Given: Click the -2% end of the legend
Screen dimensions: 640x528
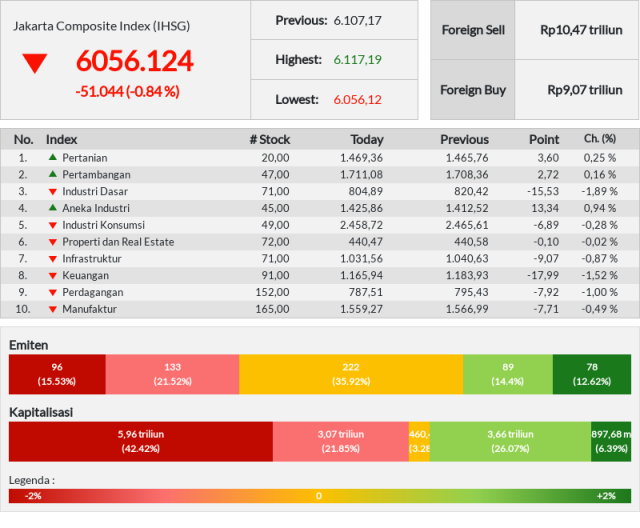Looking at the screenshot, I should pos(33,496).
